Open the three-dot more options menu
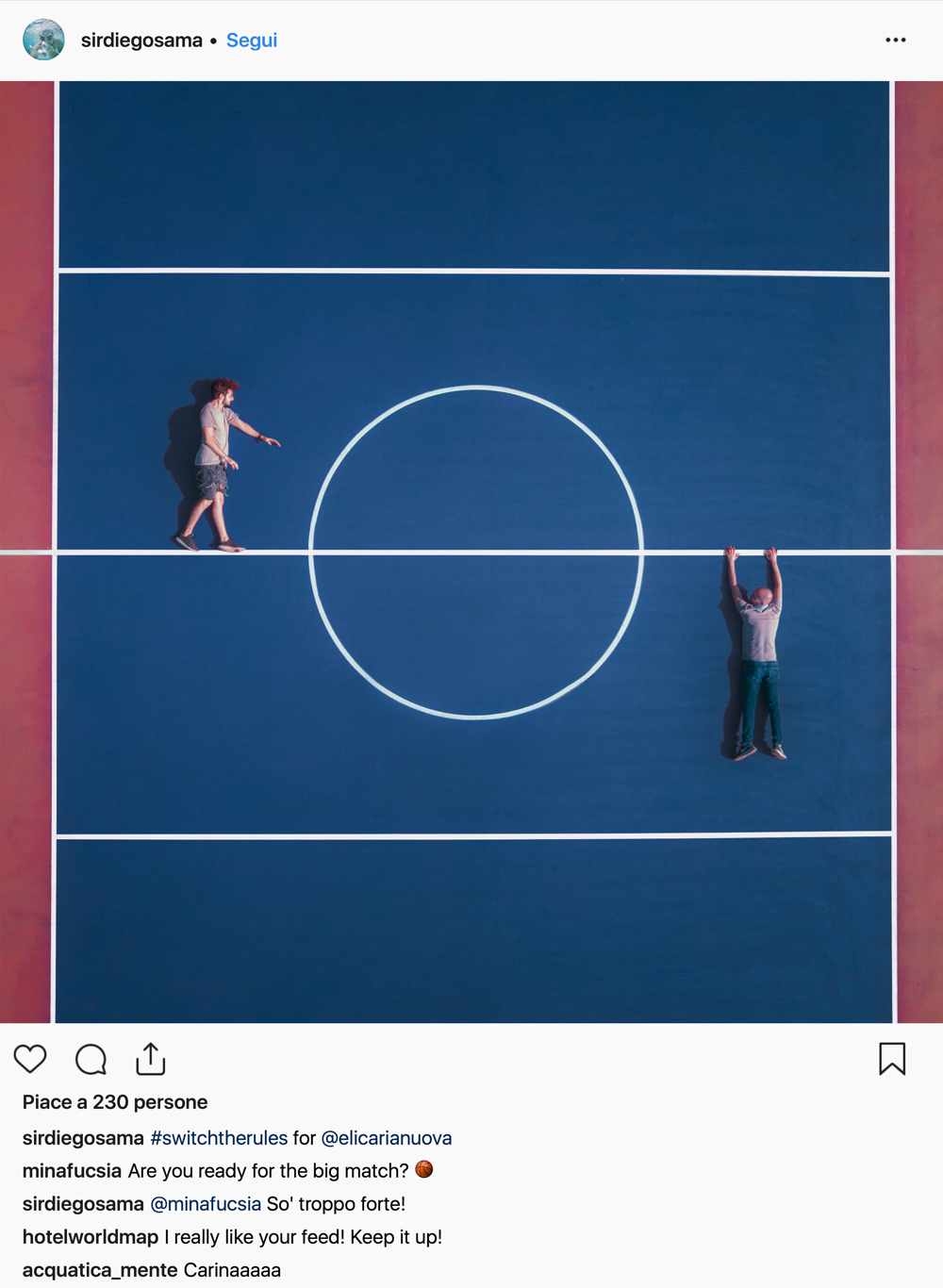 896,40
